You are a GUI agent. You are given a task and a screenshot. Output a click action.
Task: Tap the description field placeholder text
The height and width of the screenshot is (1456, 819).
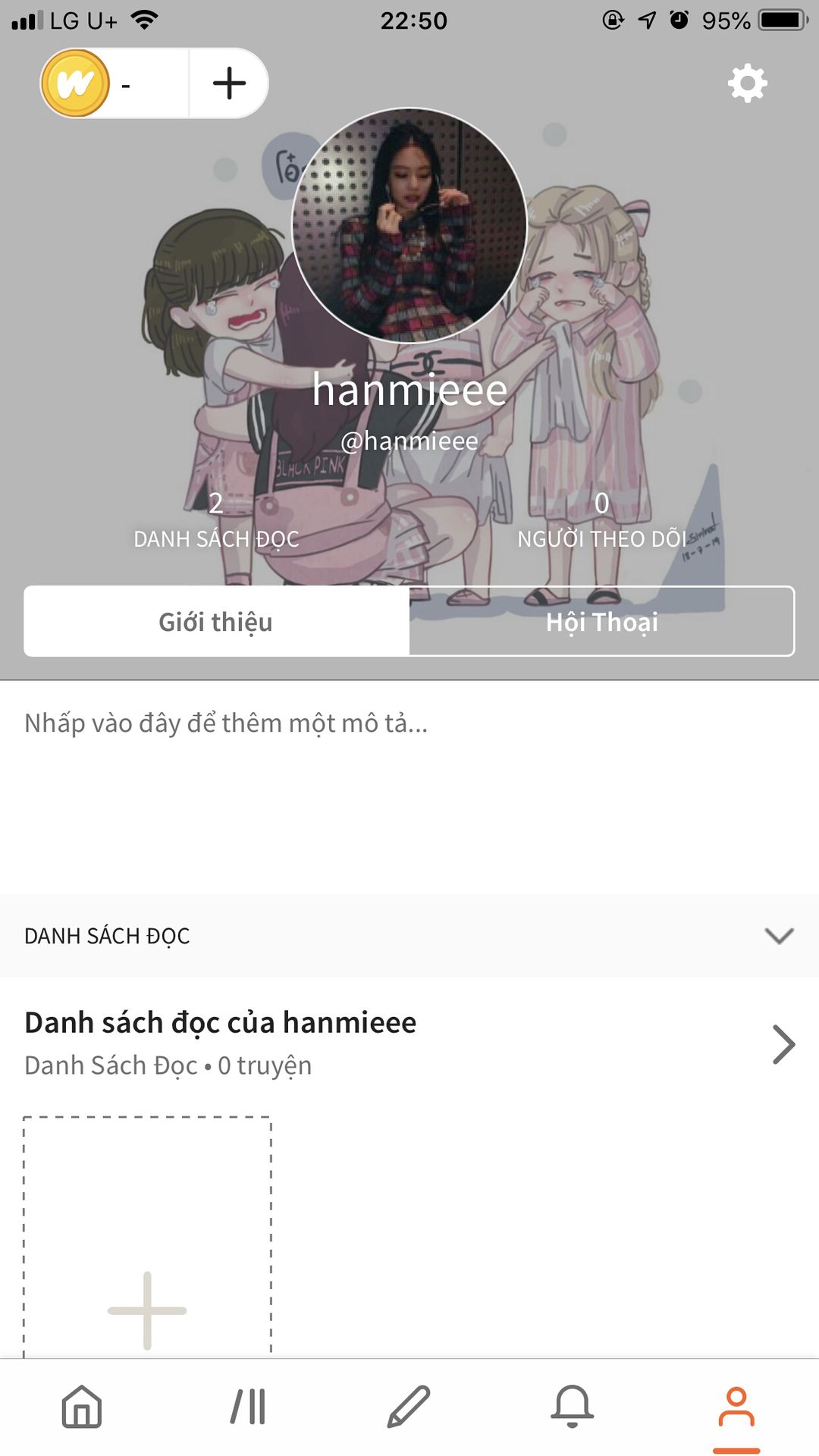point(226,723)
